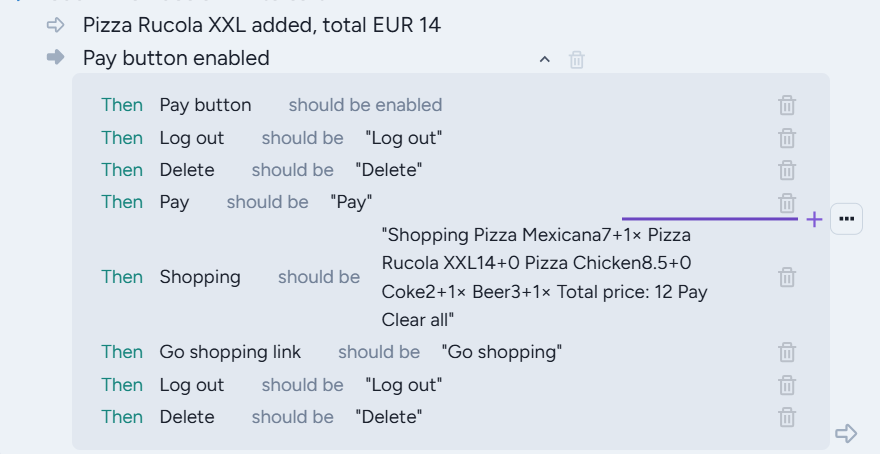
Task: Click arrow icon beside 'Pizza Rucola XXL added'
Action: pos(56,25)
